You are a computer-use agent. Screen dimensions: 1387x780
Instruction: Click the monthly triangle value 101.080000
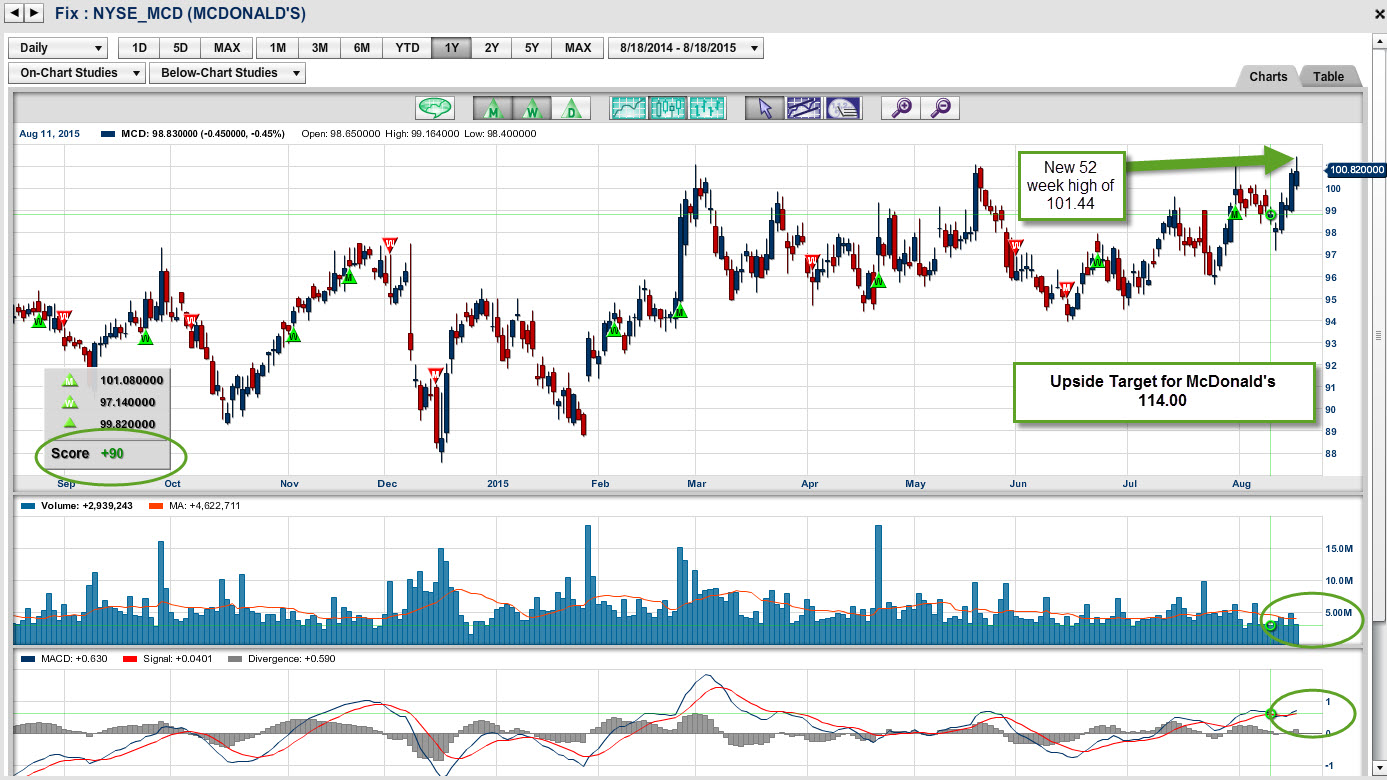(x=131, y=380)
